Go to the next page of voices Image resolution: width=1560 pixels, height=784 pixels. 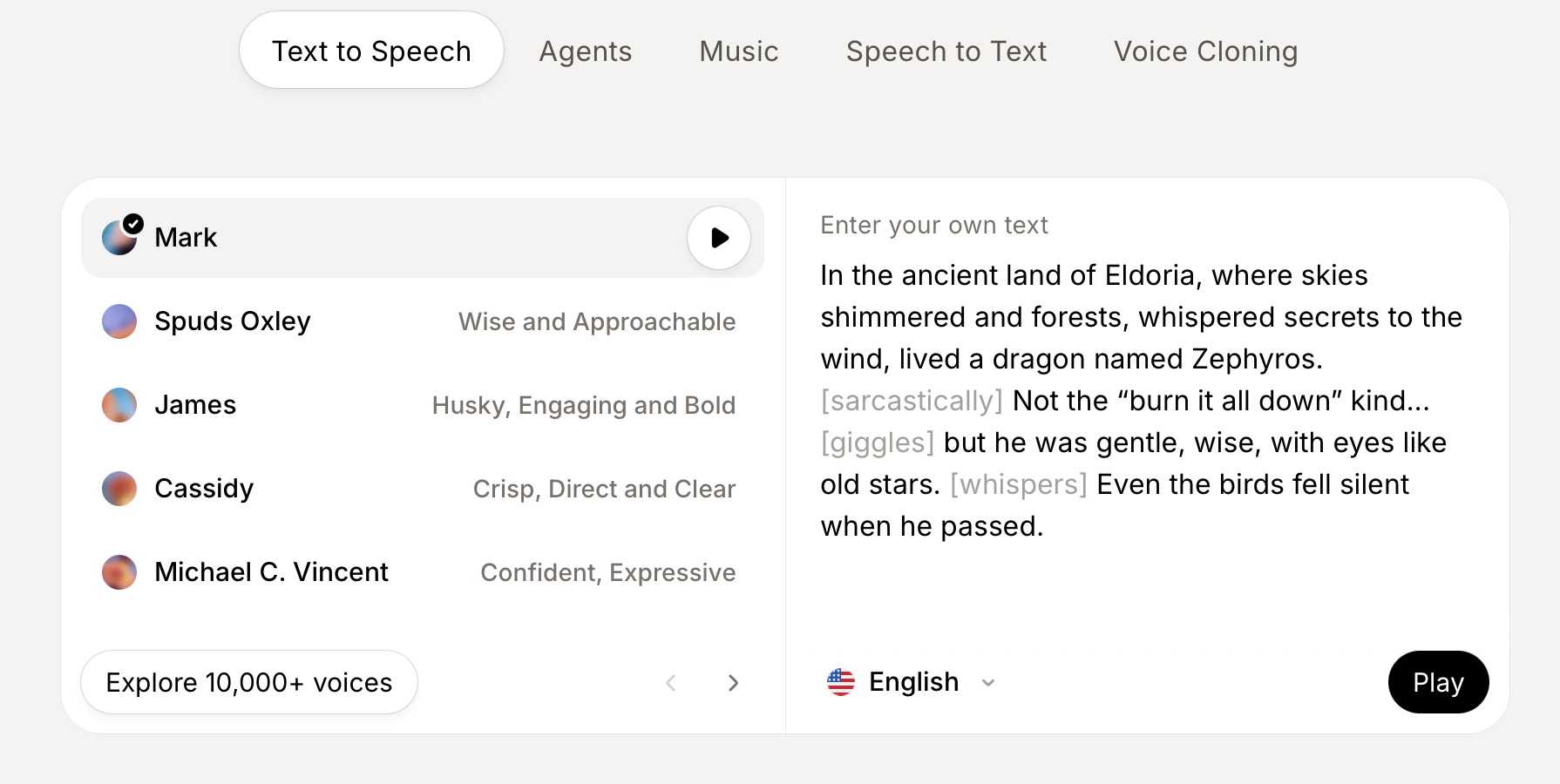pyautogui.click(x=733, y=683)
